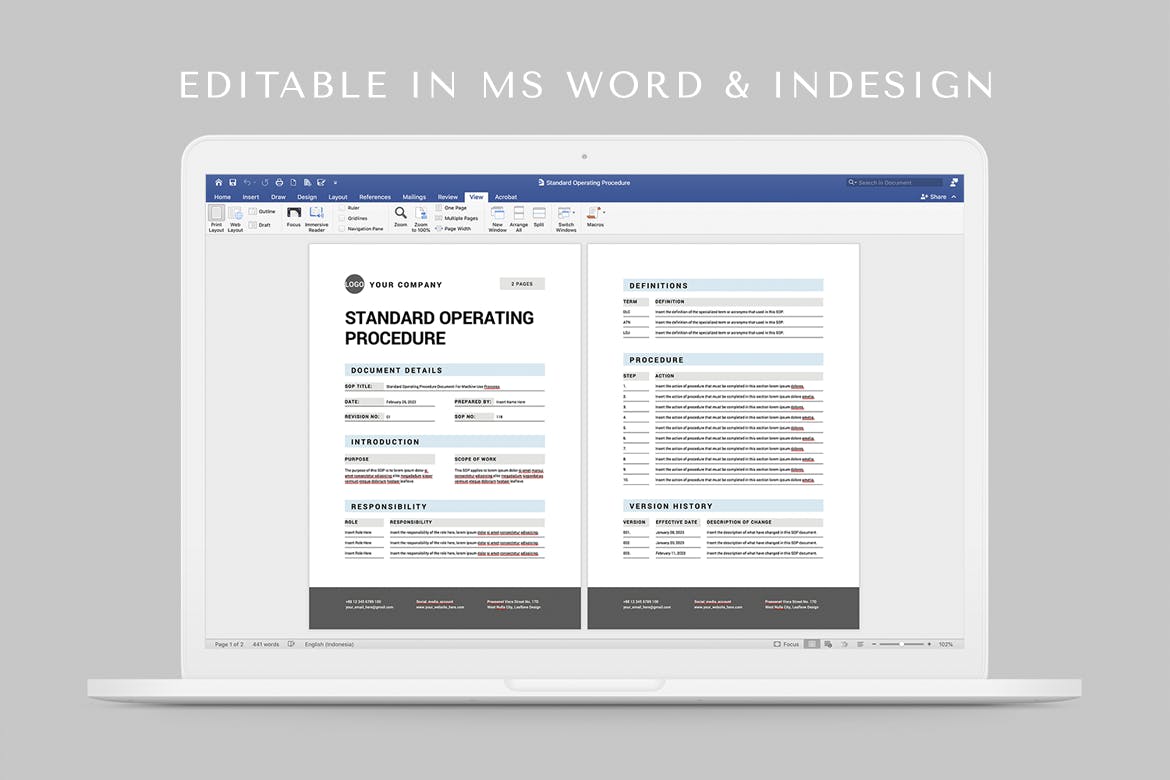
Task: Click the Zoom magnifier icon
Action: click(400, 213)
